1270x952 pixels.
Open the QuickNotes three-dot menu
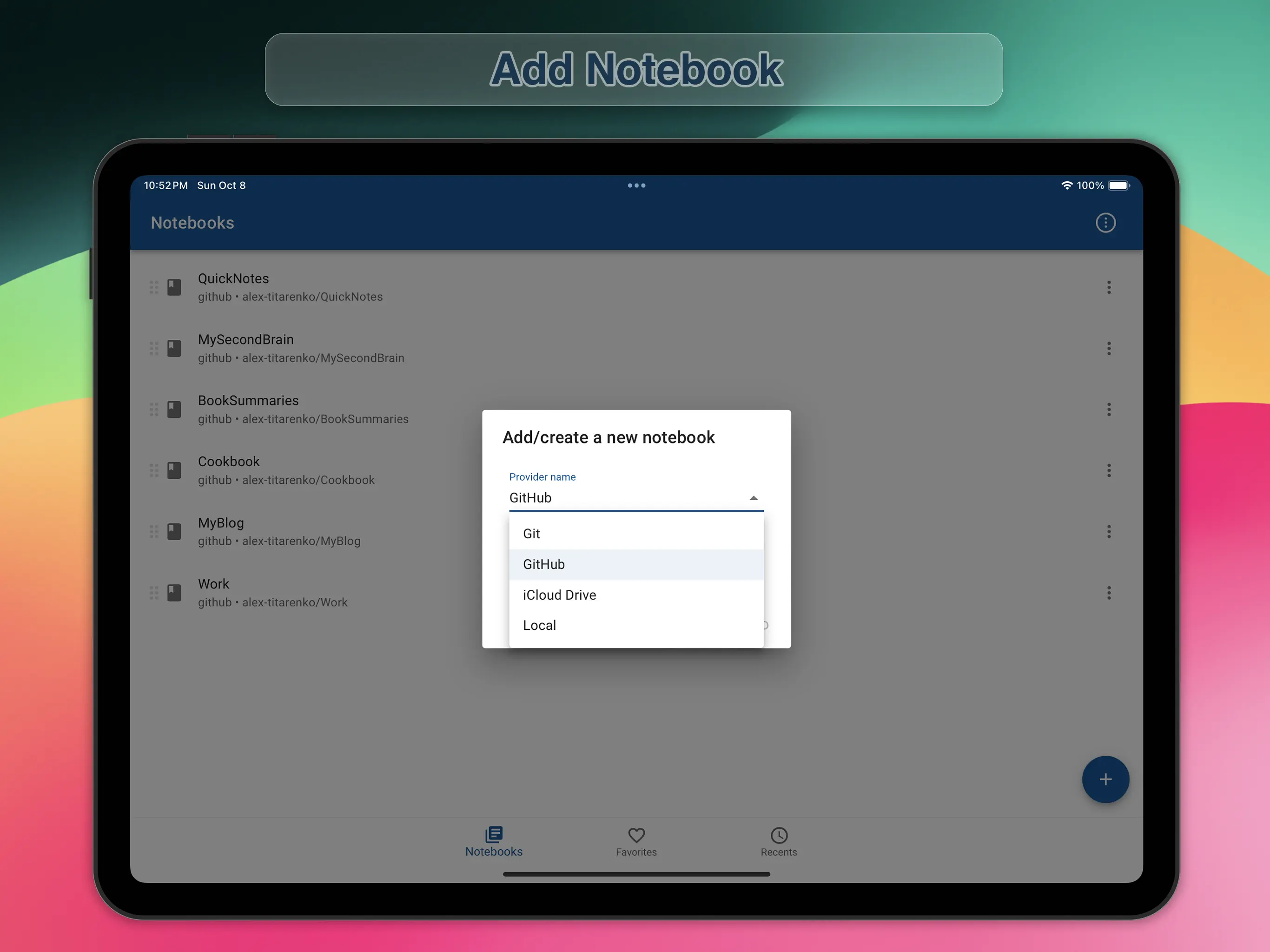(1109, 287)
